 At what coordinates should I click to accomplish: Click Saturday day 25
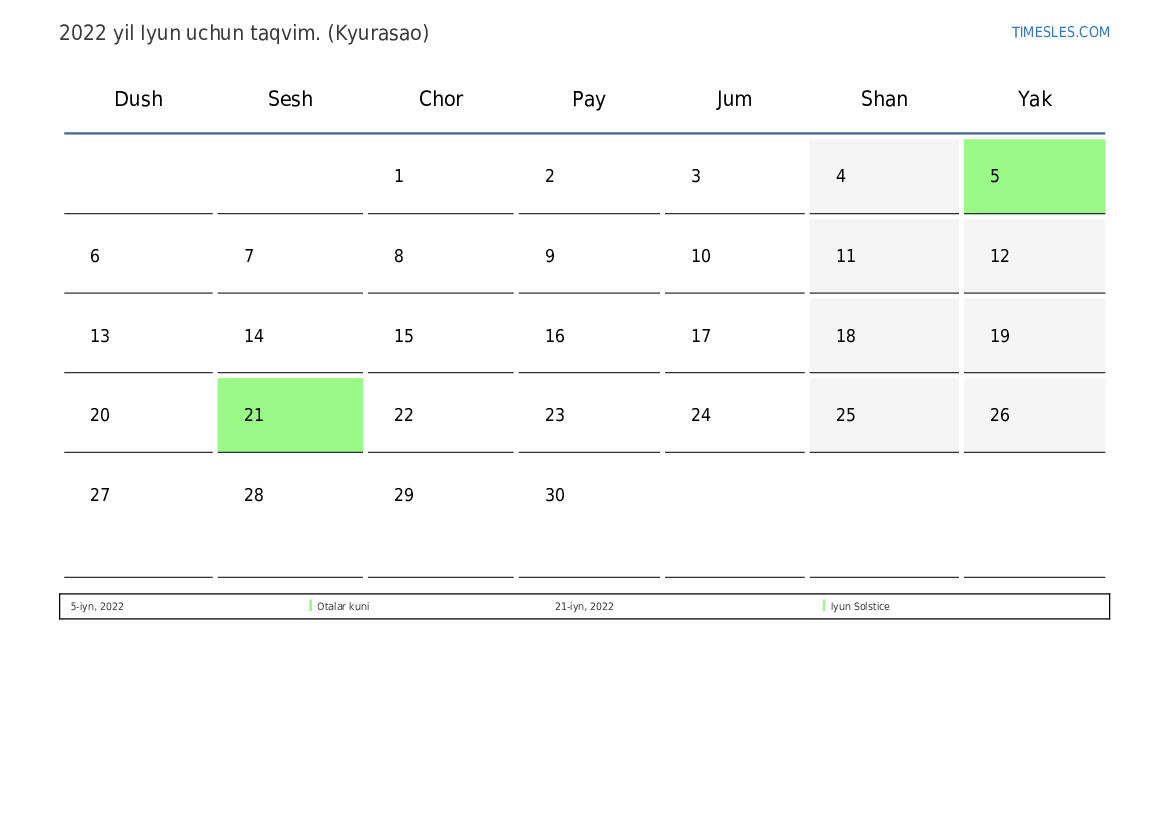884,415
